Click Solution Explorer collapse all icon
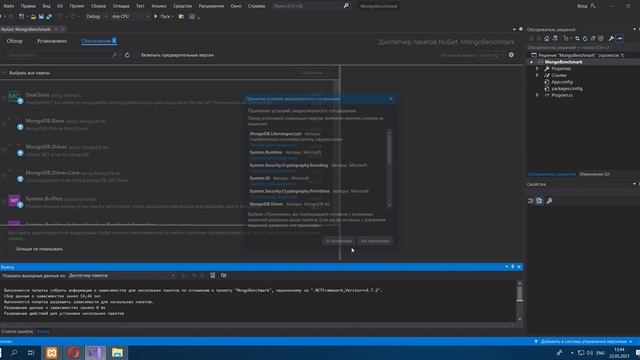Screen dimensions: 640x360 (593, 38)
